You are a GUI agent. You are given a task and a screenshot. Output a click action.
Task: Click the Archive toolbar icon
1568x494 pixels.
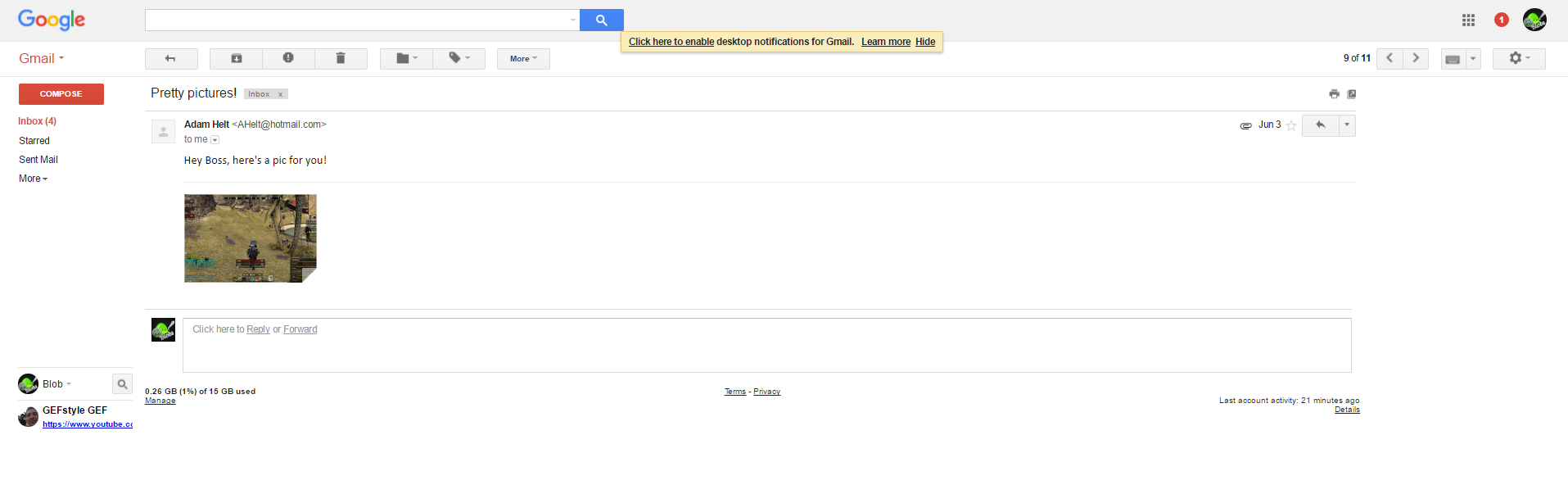click(x=236, y=58)
